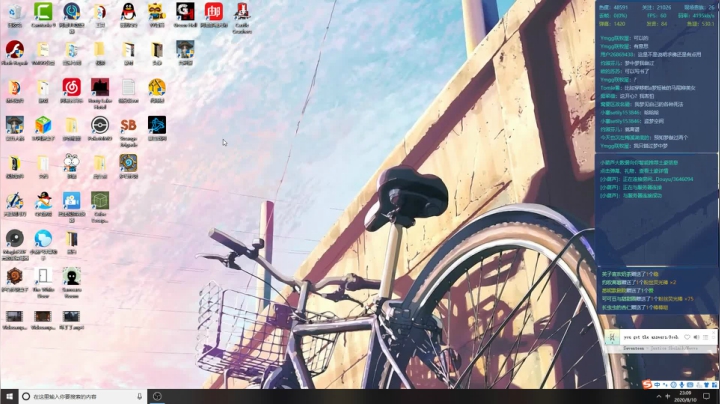Open the Windows notification center
The height and width of the screenshot is (404, 720).
coord(707,396)
